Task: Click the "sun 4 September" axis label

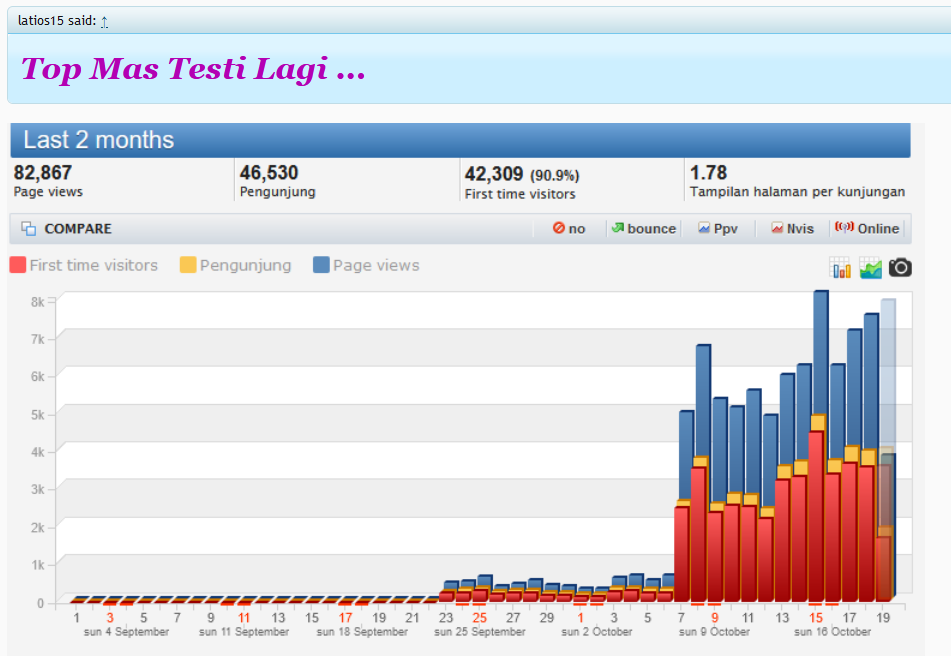Action: click(126, 632)
